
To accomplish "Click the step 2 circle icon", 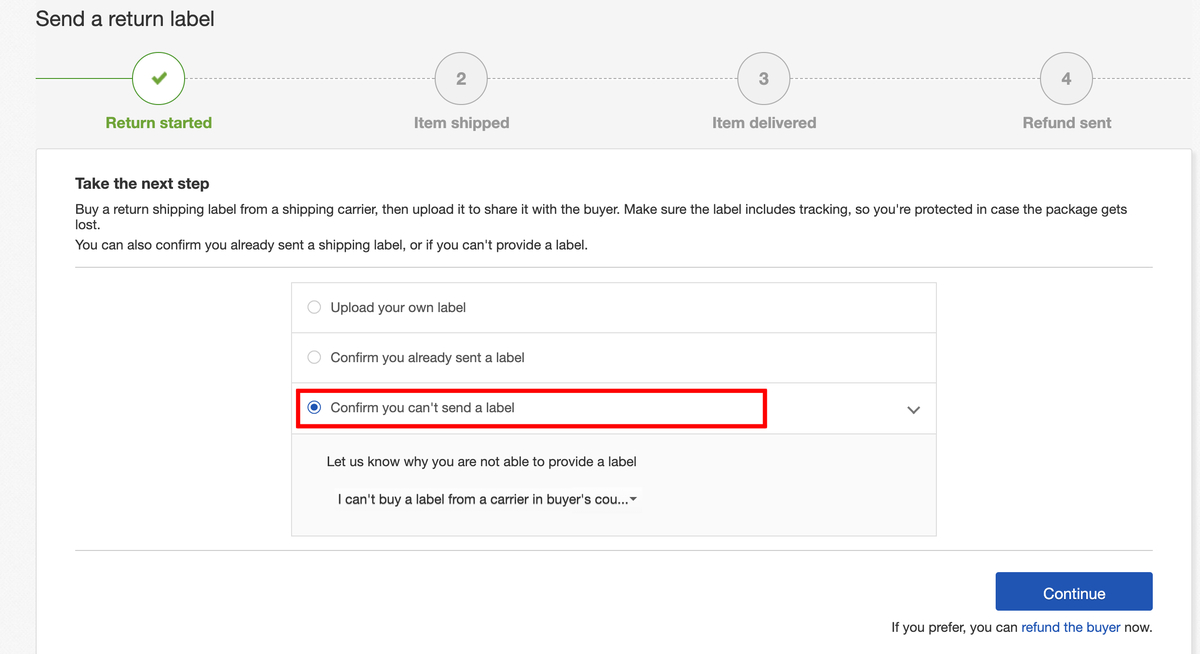I will [x=461, y=78].
